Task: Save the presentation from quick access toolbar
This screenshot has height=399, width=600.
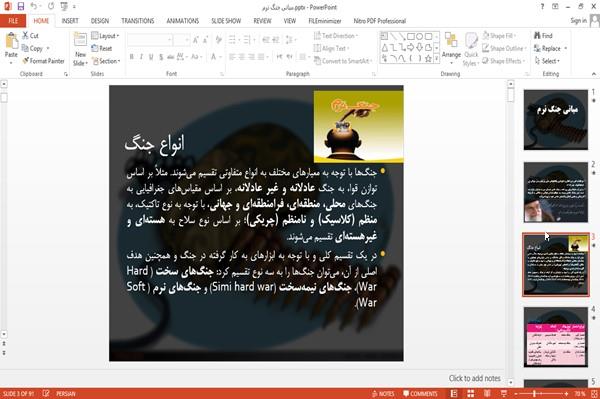Action: (21, 7)
